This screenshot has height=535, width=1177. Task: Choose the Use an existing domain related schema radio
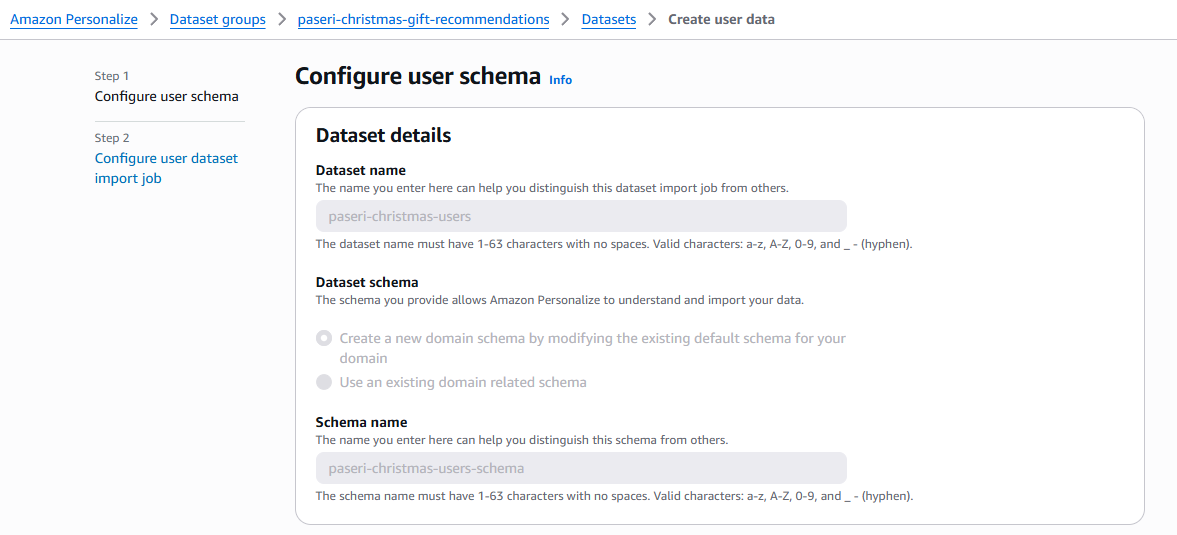click(x=324, y=382)
